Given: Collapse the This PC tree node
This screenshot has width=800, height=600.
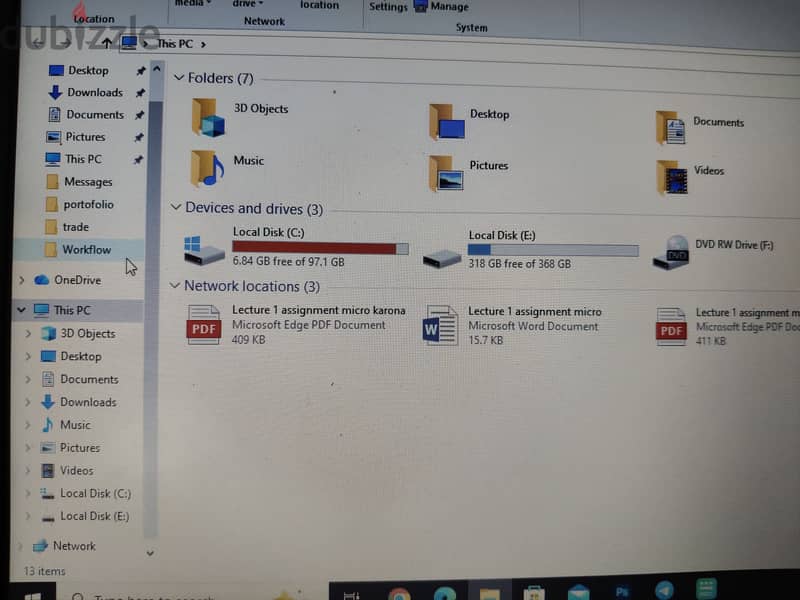Looking at the screenshot, I should (x=21, y=310).
